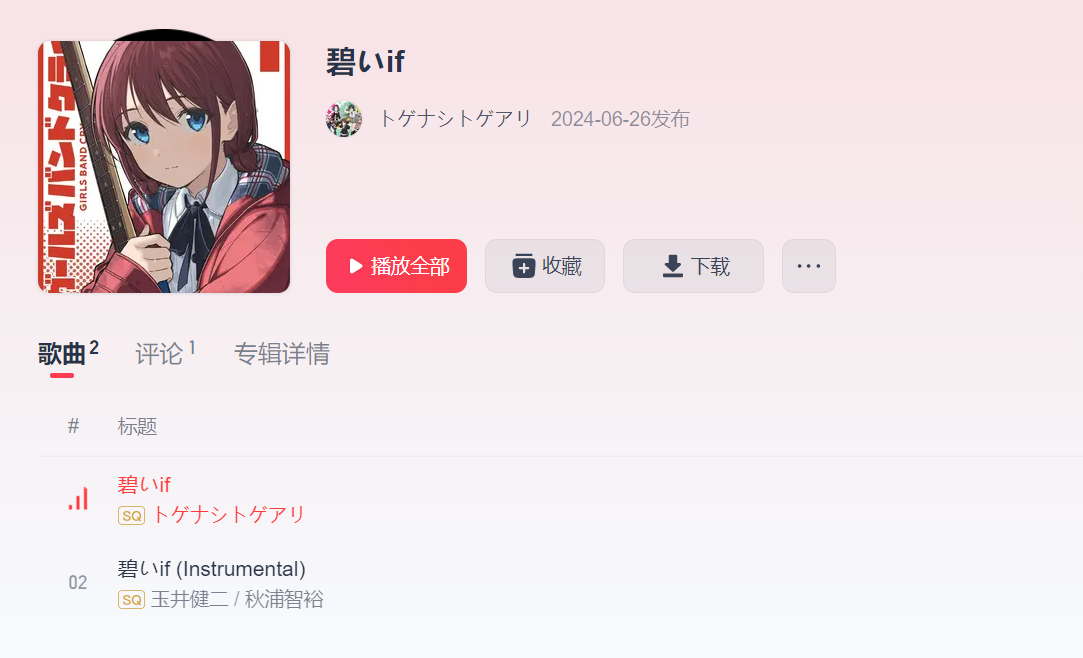The width and height of the screenshot is (1083, 658).
Task: Open the 专辑详情 album details tab
Action: (282, 354)
